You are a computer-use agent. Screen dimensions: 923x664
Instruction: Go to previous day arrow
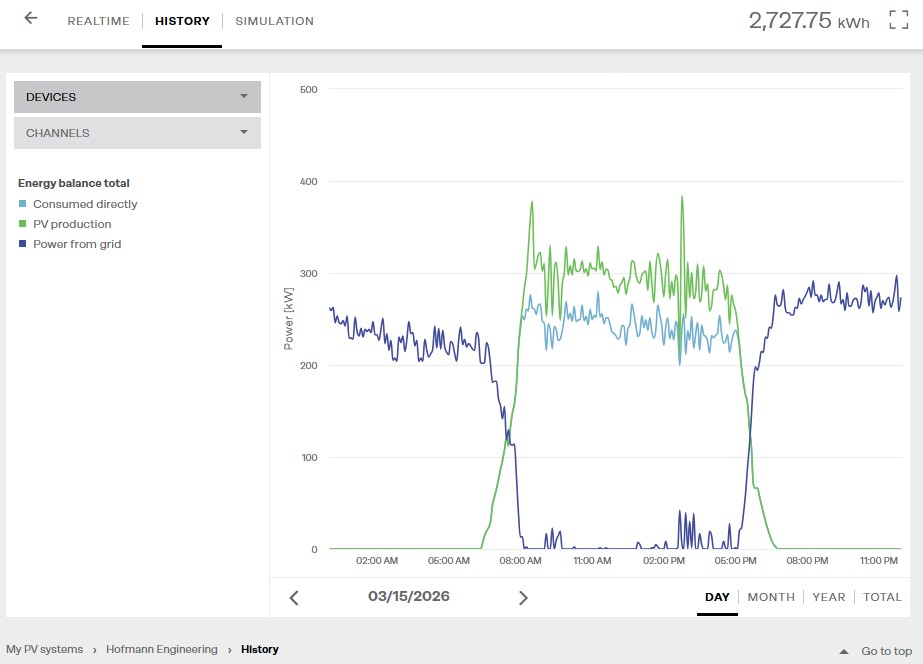coord(294,598)
